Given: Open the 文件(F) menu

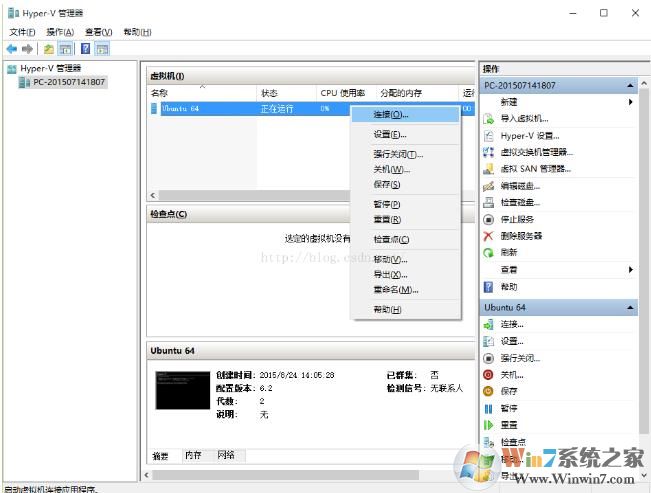Looking at the screenshot, I should (x=22, y=32).
